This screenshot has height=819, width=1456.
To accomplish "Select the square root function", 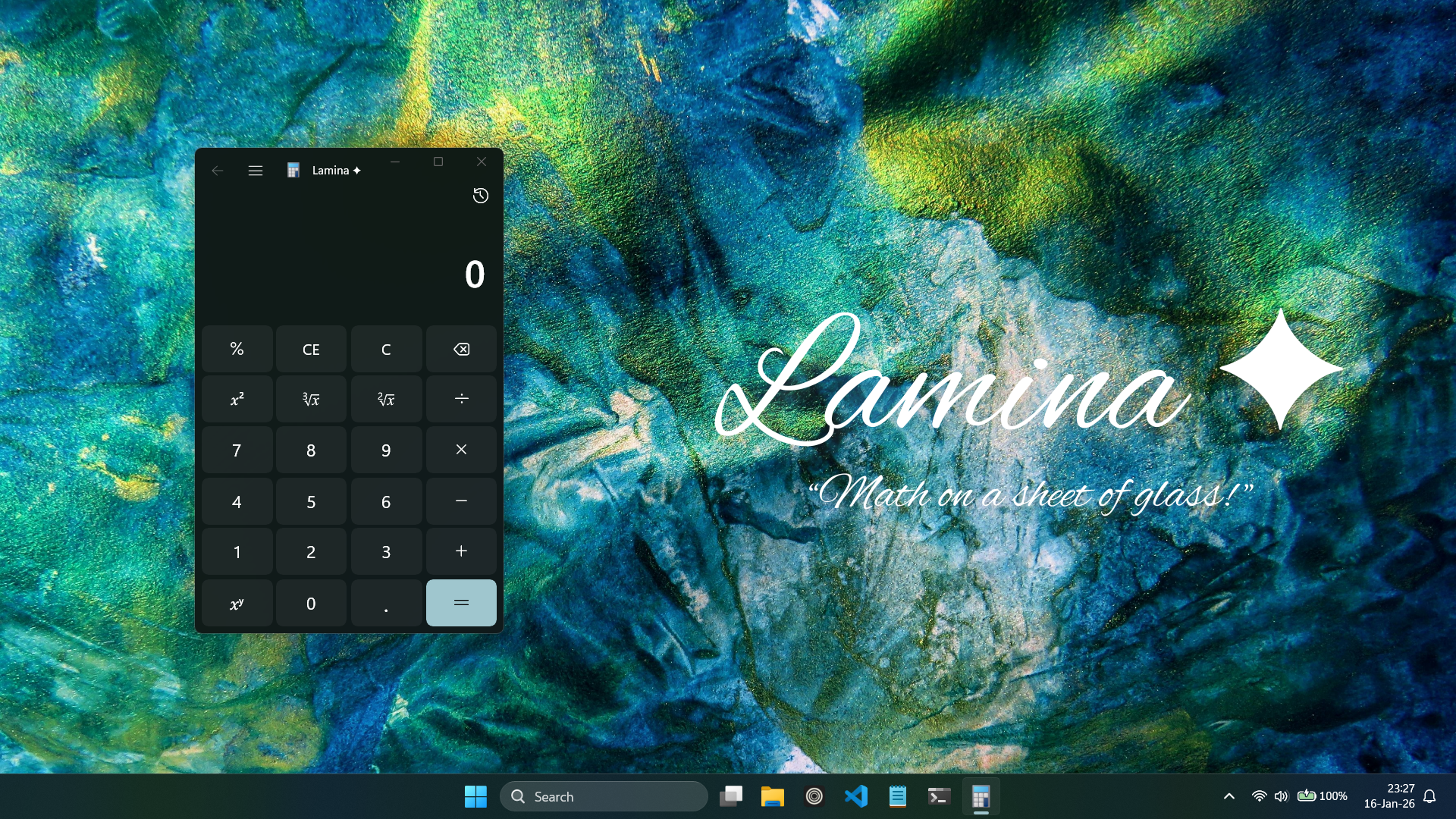I will [x=386, y=399].
